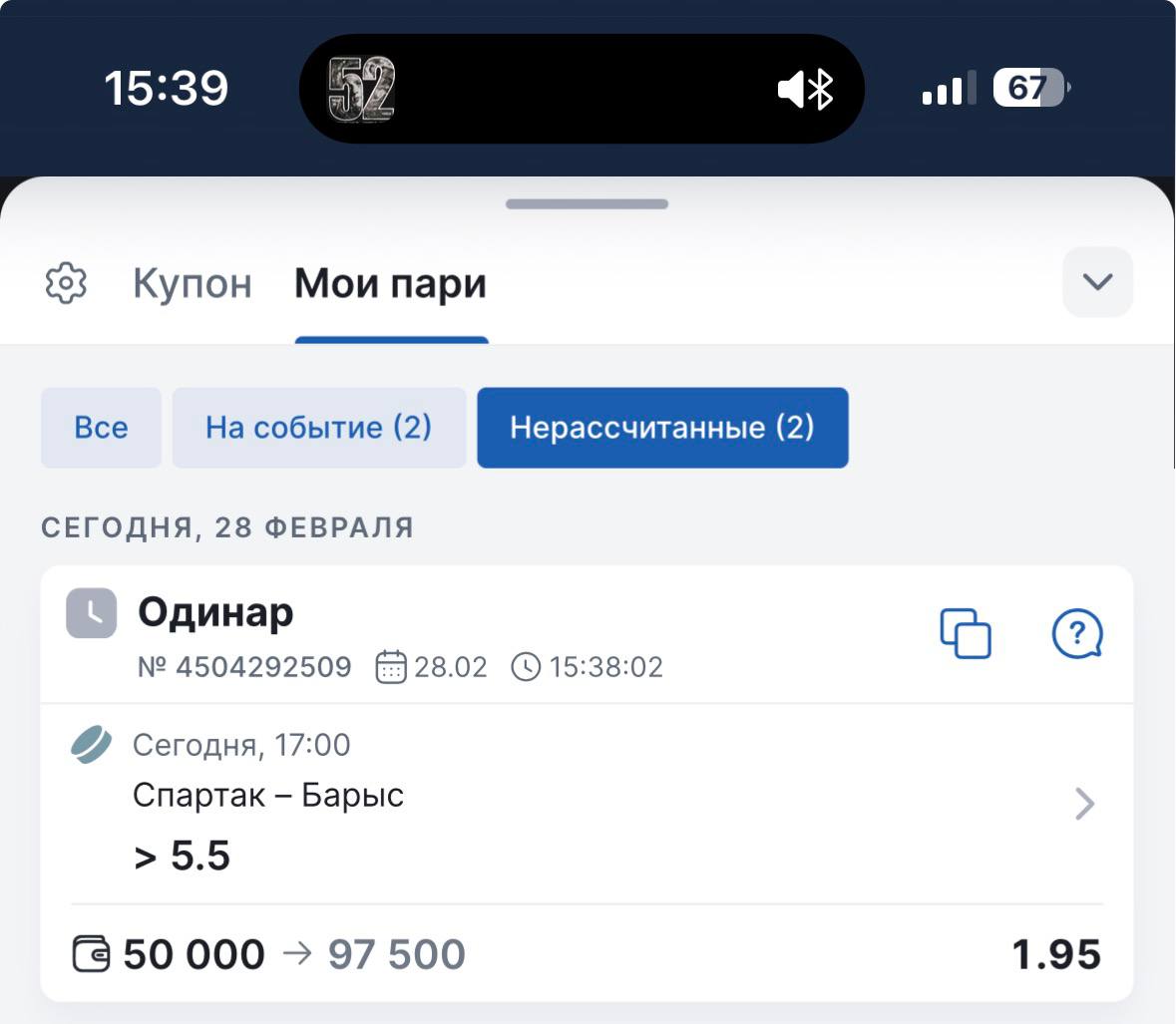Tap the calendar icon beside 28.02
1176x1024 pixels.
point(391,666)
